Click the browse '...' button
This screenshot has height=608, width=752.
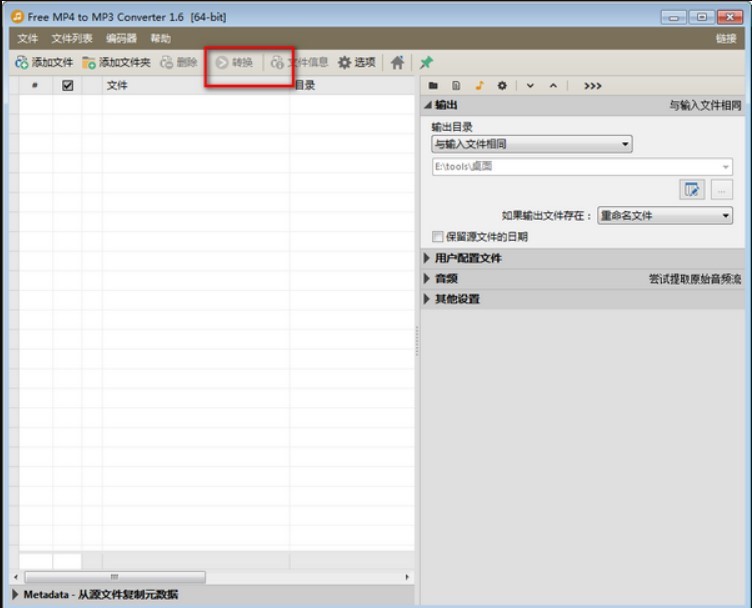click(721, 190)
